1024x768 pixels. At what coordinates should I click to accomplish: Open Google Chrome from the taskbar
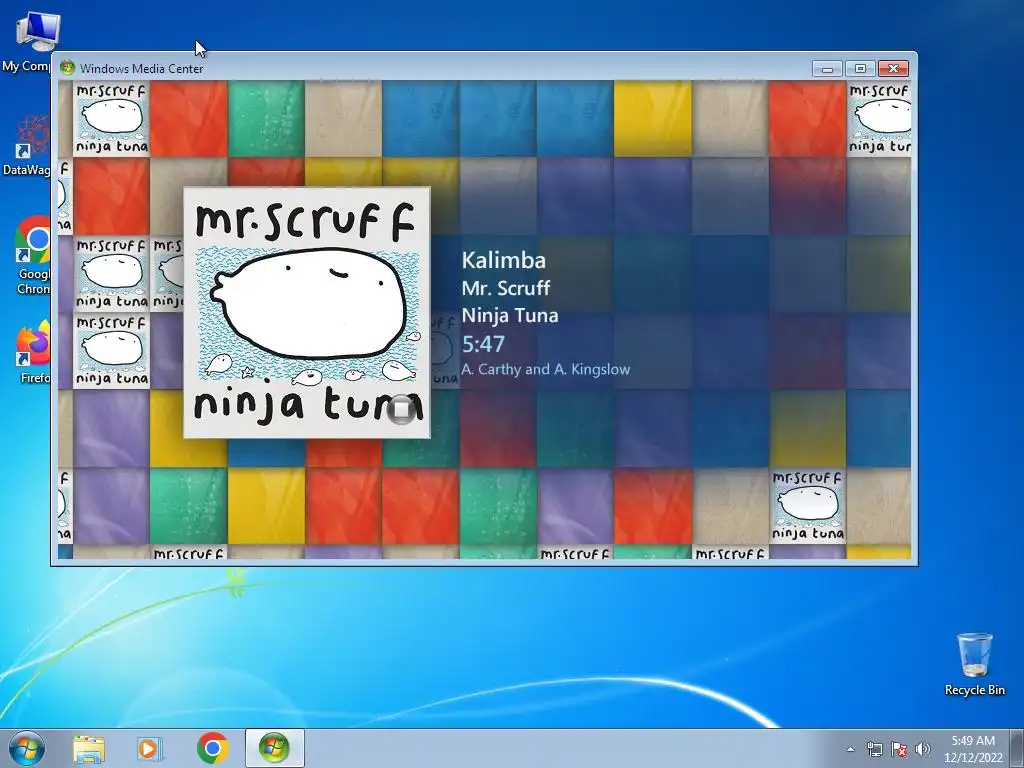tap(212, 749)
